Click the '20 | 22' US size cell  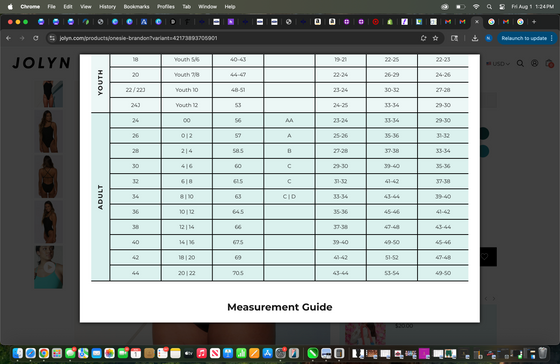coord(187,273)
